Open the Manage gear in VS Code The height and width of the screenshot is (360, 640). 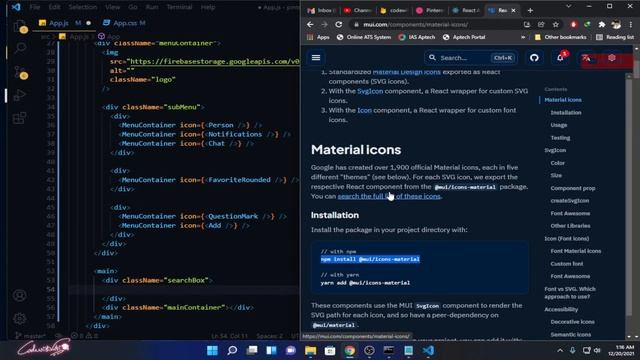20,318
